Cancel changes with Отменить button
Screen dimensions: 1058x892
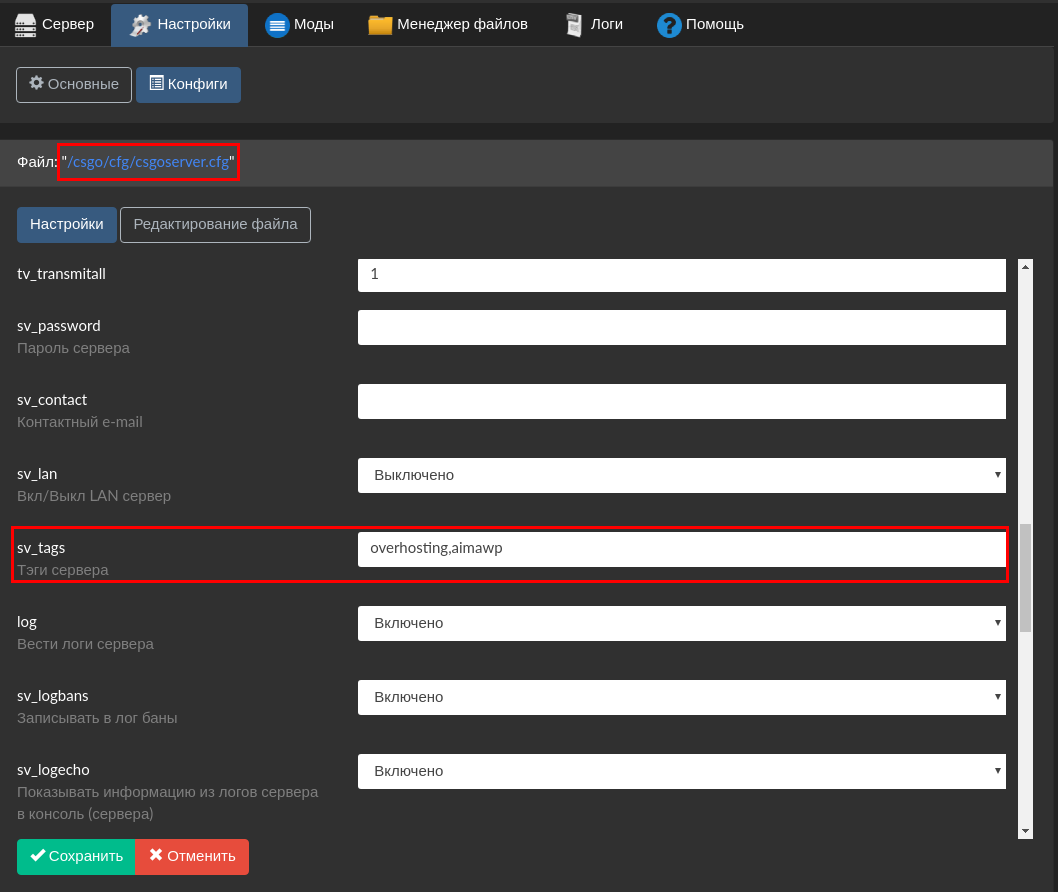(x=192, y=857)
